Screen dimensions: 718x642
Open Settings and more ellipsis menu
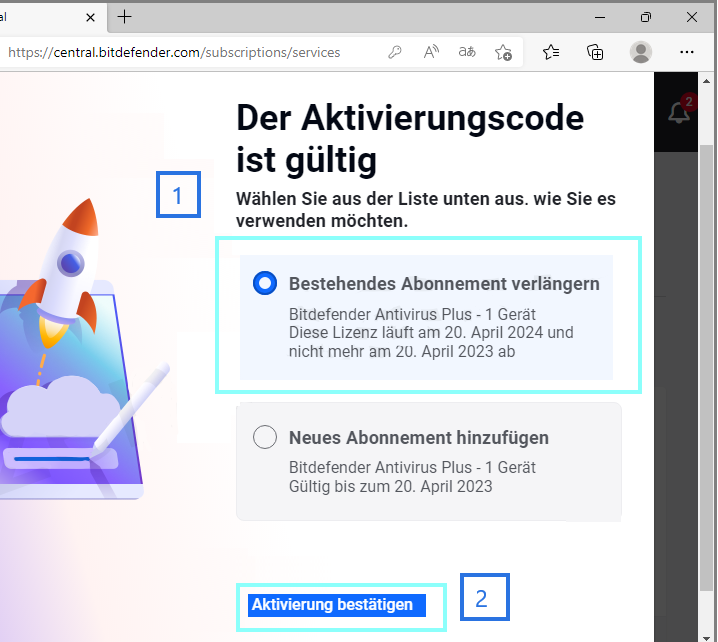[686, 52]
